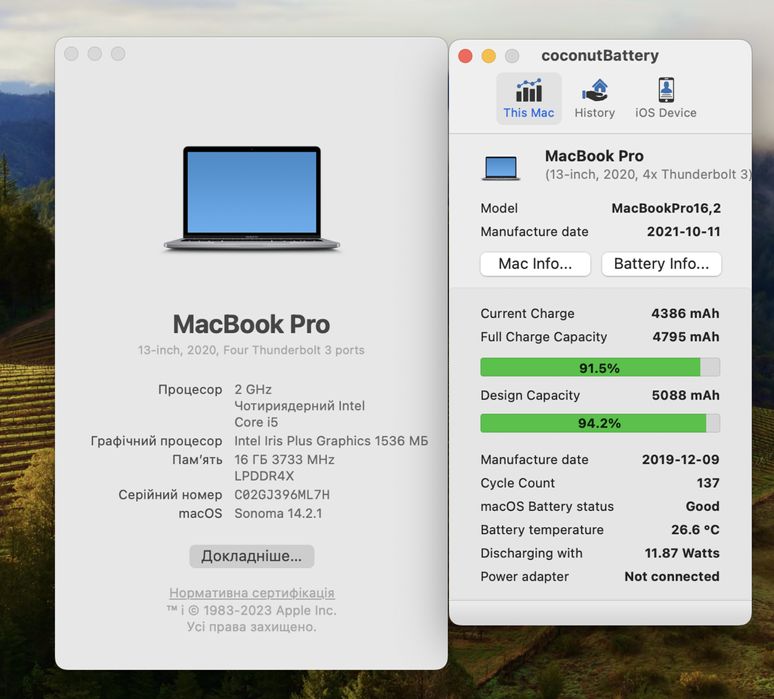This screenshot has height=699, width=774.
Task: Click the macOS Battery status Good value
Action: click(702, 506)
